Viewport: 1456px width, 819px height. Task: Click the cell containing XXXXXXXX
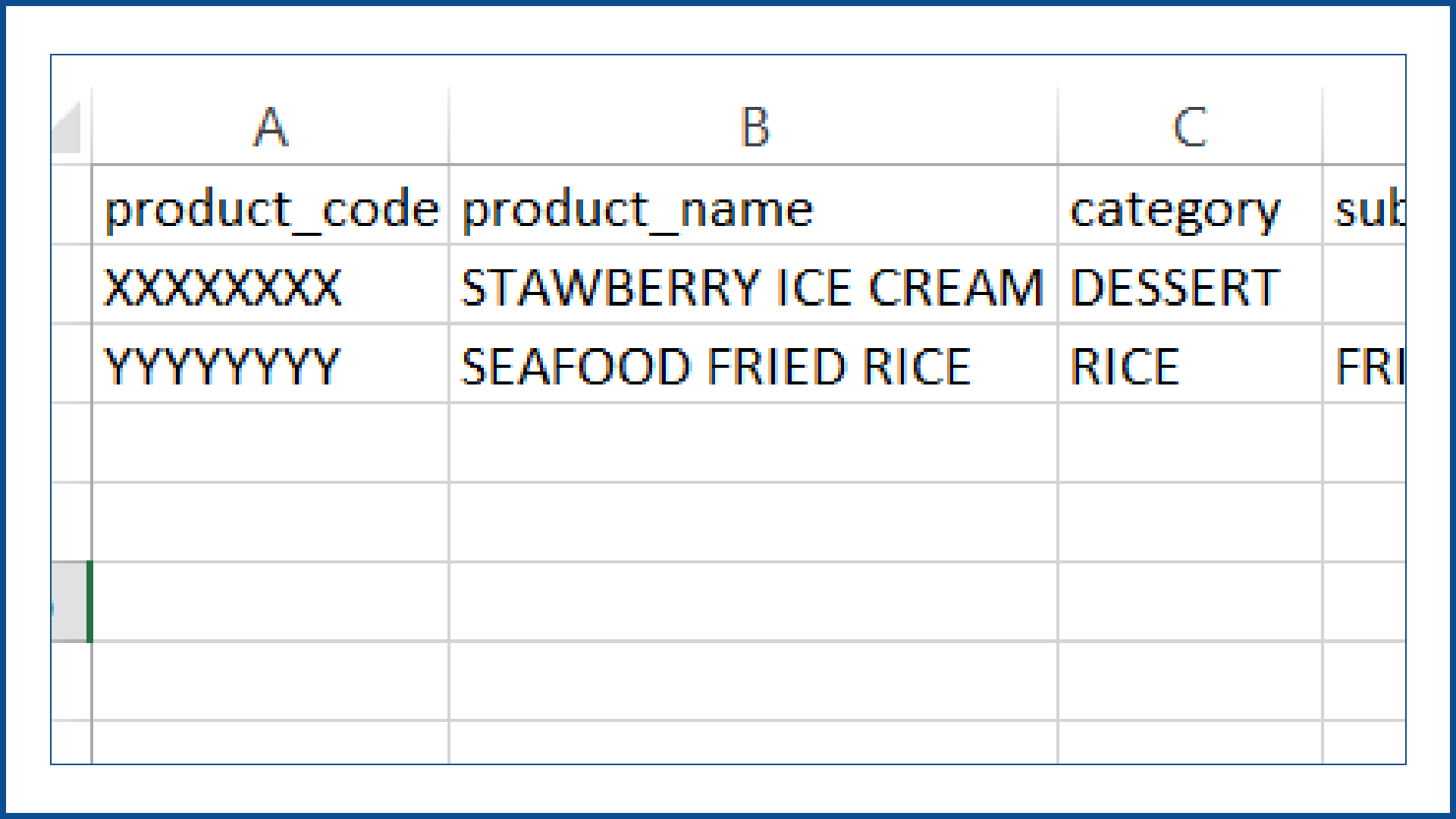point(270,287)
